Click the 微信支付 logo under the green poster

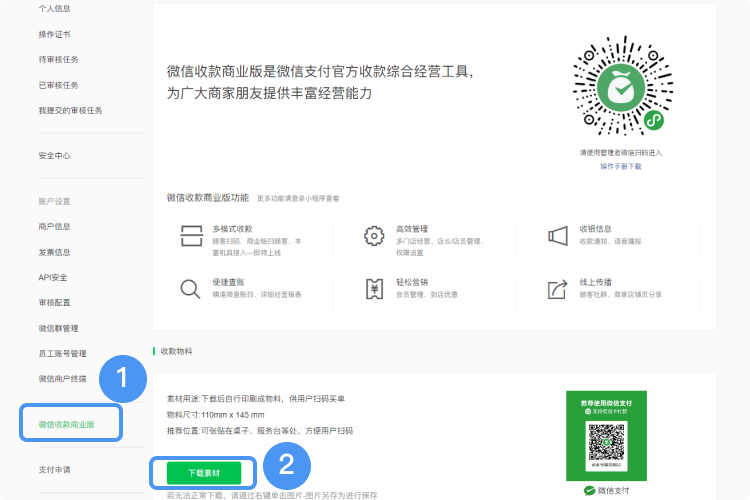tap(607, 490)
